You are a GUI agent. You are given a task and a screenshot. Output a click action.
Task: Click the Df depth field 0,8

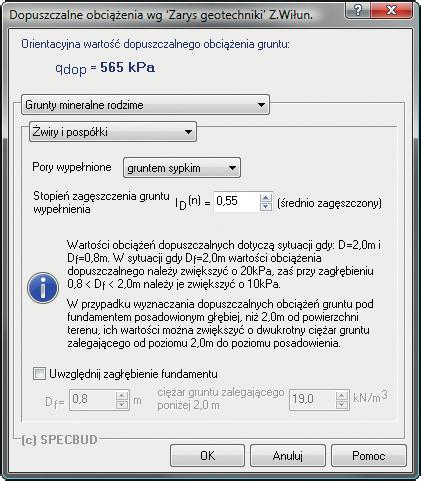pos(92,400)
